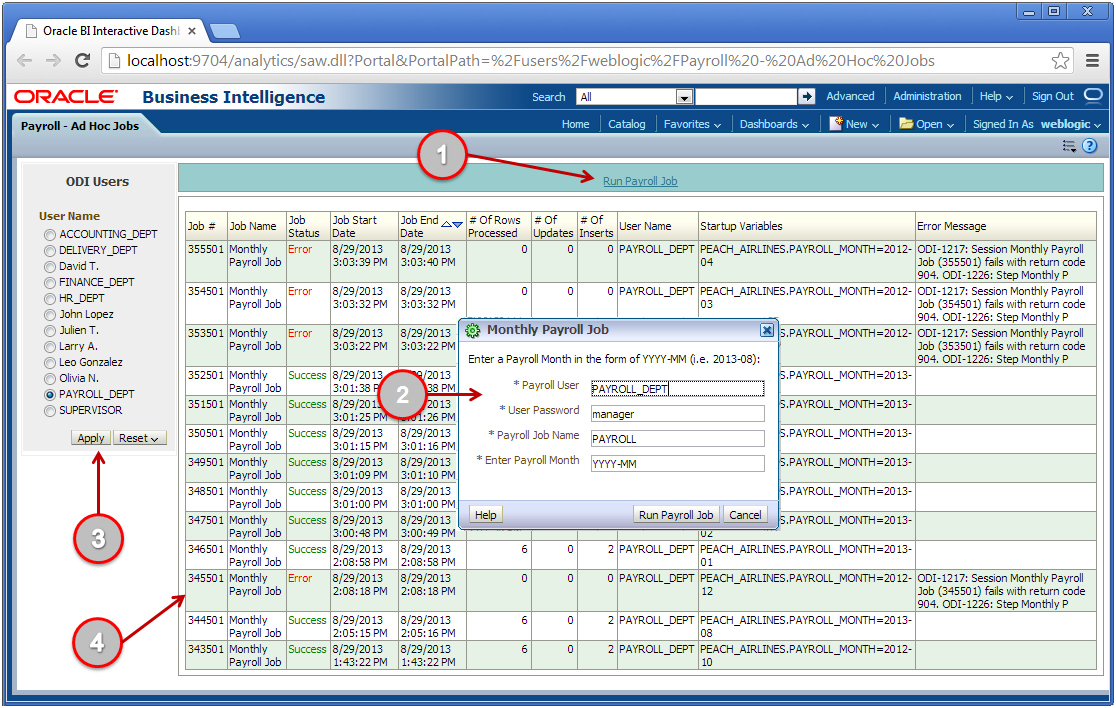
Task: Reload the page with the browser refresh icon
Action: tap(83, 60)
